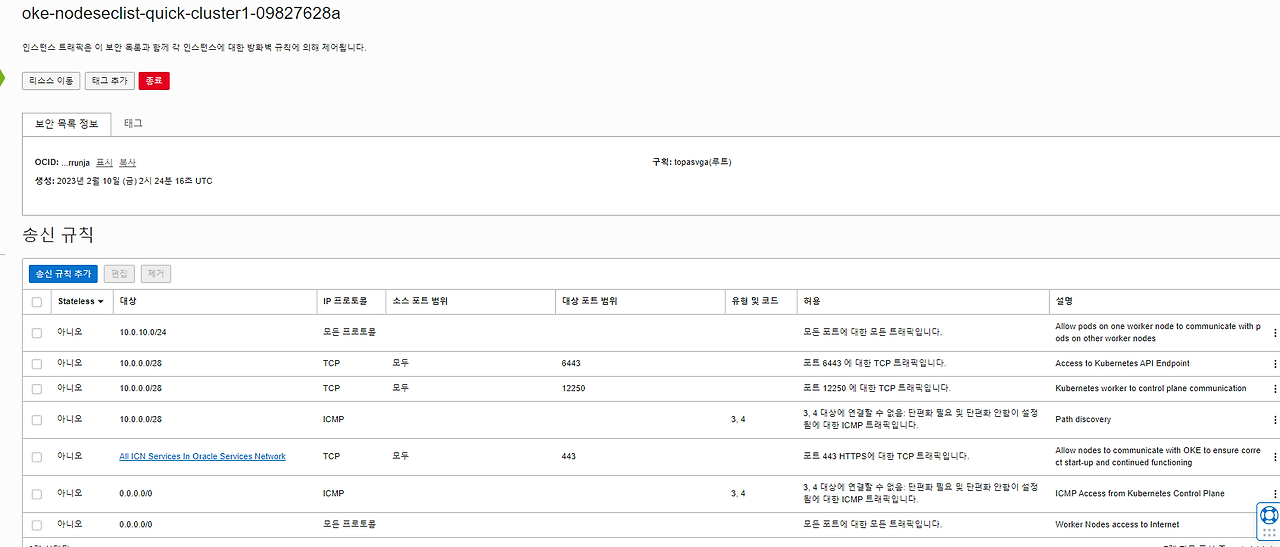Open actions menu for port 12250 rule
Screen dimensions: 1280x547
coord(1275,389)
